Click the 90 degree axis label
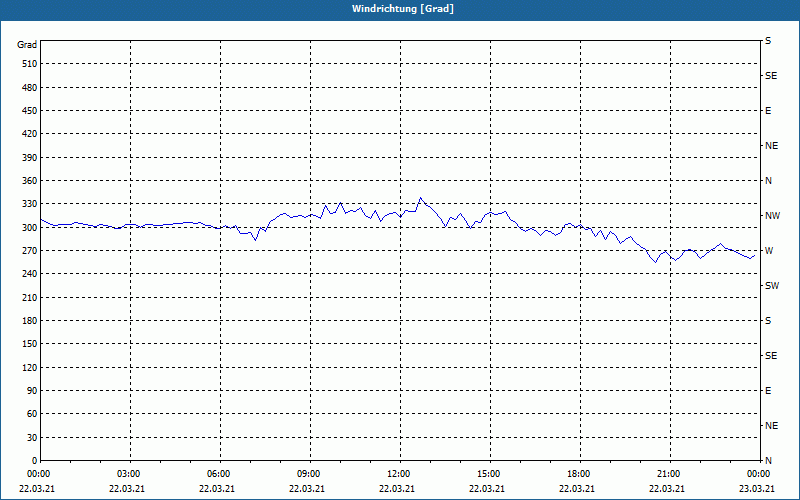 [x=32, y=391]
